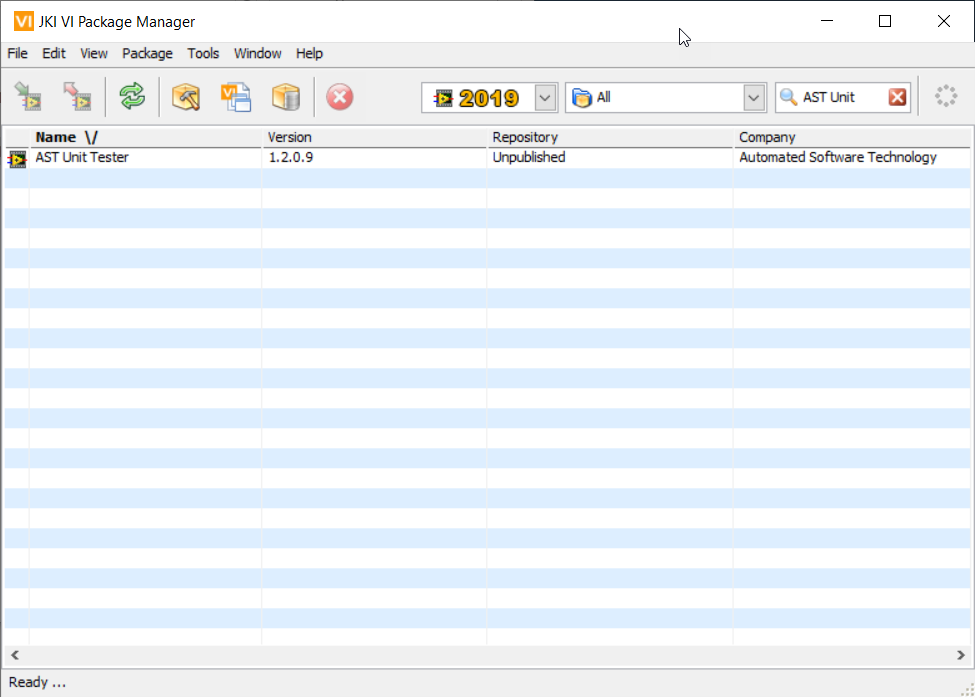Click the magnifier icon in search box
Image resolution: width=975 pixels, height=697 pixels.
[788, 97]
